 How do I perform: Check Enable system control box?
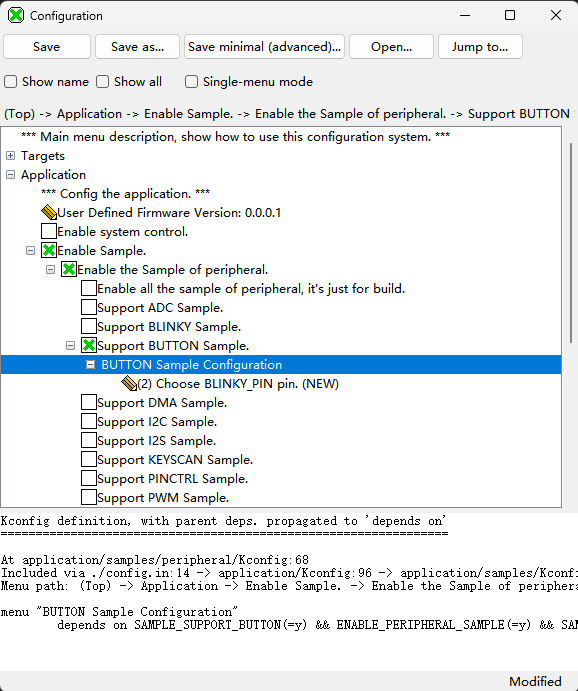tap(49, 231)
